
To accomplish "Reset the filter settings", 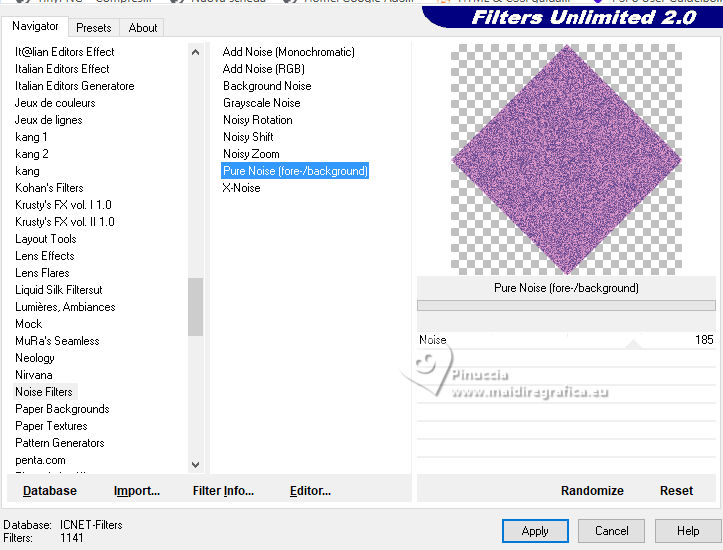I will pyautogui.click(x=676, y=491).
